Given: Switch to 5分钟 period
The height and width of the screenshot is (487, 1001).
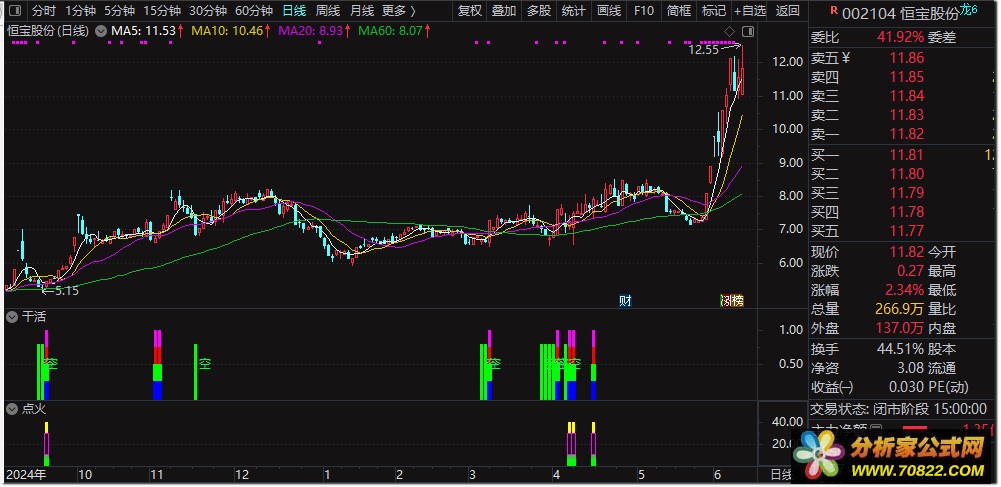Looking at the screenshot, I should (x=119, y=11).
